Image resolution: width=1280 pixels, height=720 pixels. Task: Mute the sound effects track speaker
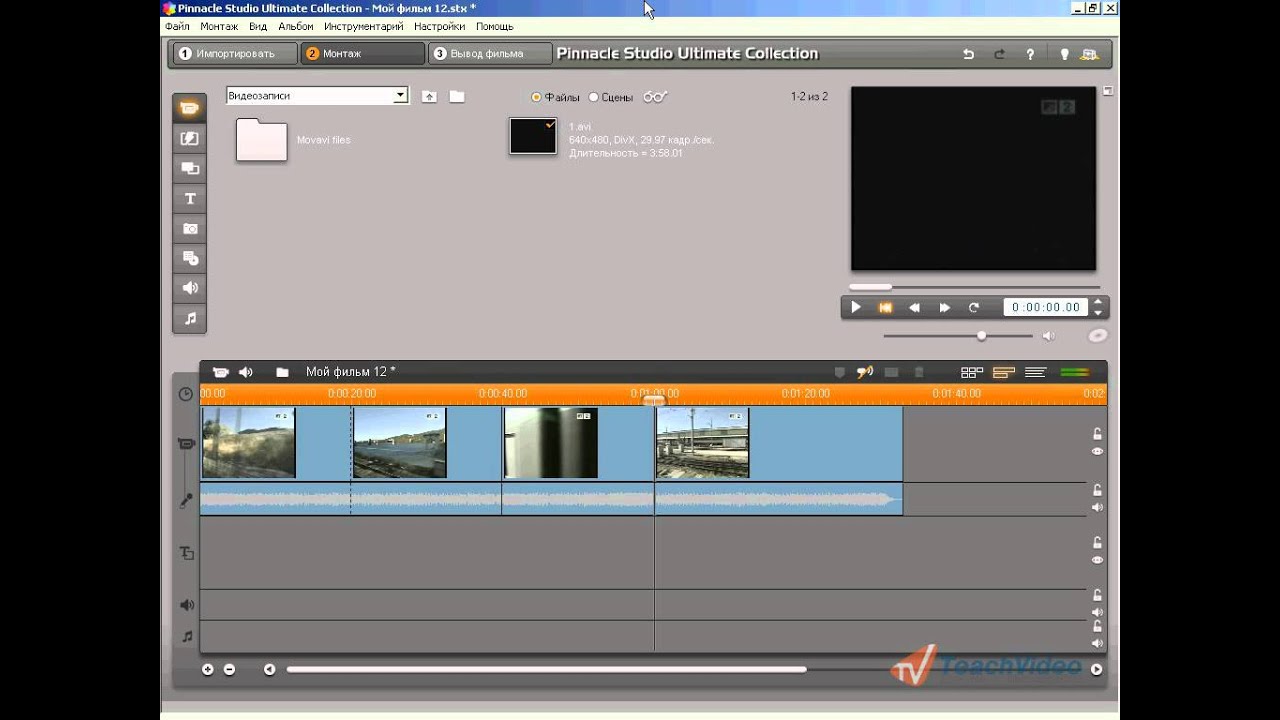point(1097,613)
